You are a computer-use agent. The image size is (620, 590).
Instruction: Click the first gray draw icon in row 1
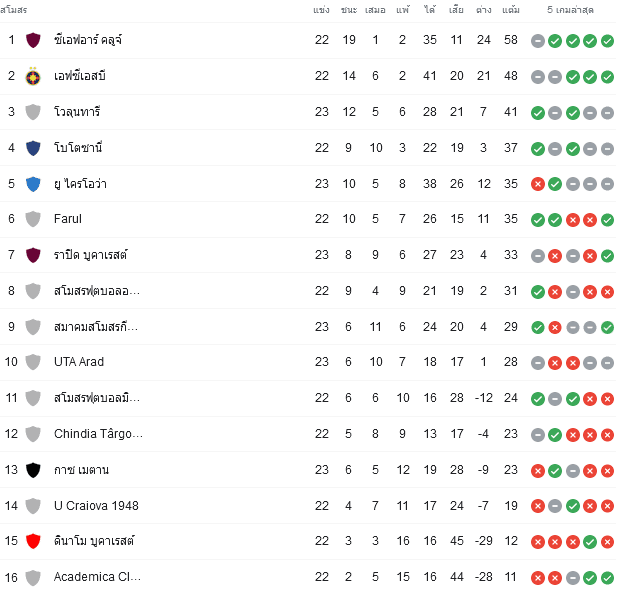pos(538,41)
